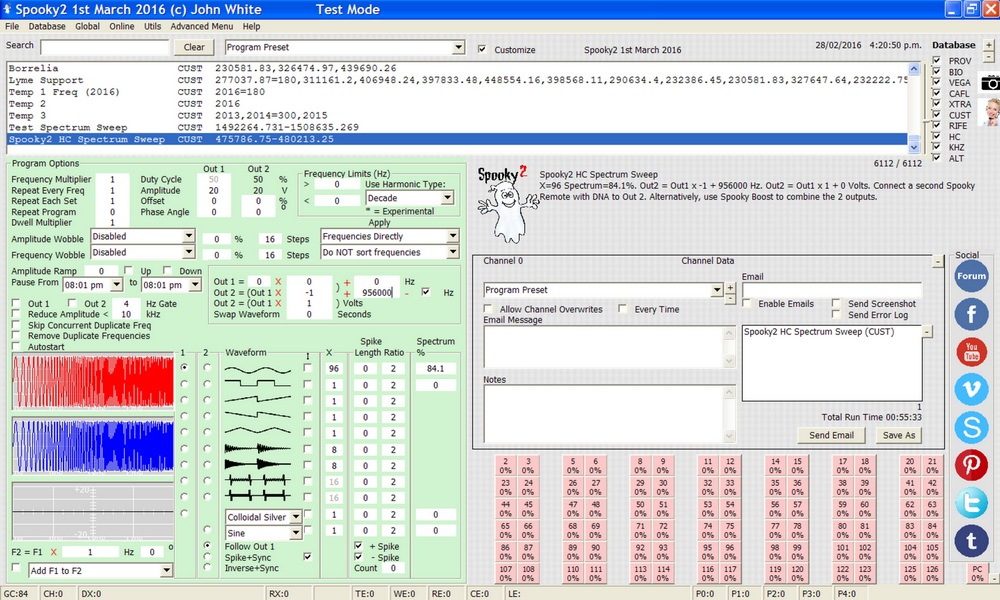Check Enable Emails option
Image resolution: width=1000 pixels, height=600 pixels.
[x=746, y=304]
